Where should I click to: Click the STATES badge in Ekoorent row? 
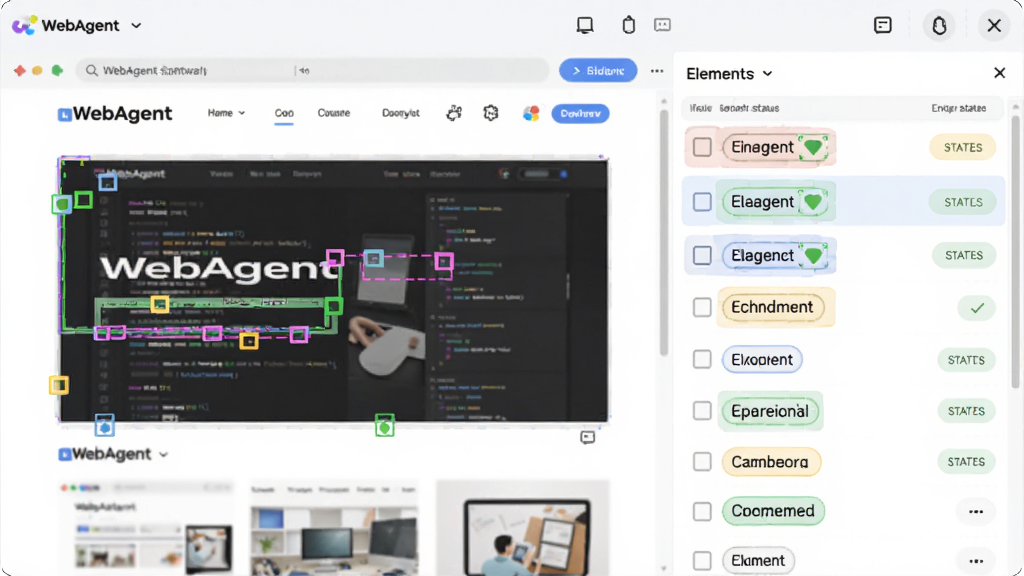966,360
